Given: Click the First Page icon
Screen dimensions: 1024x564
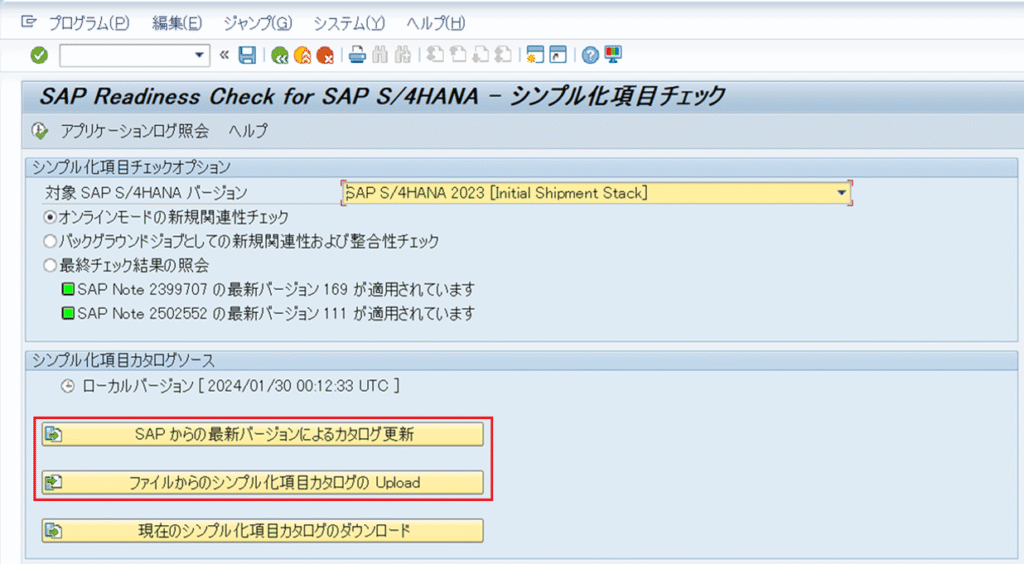Looking at the screenshot, I should [x=435, y=55].
